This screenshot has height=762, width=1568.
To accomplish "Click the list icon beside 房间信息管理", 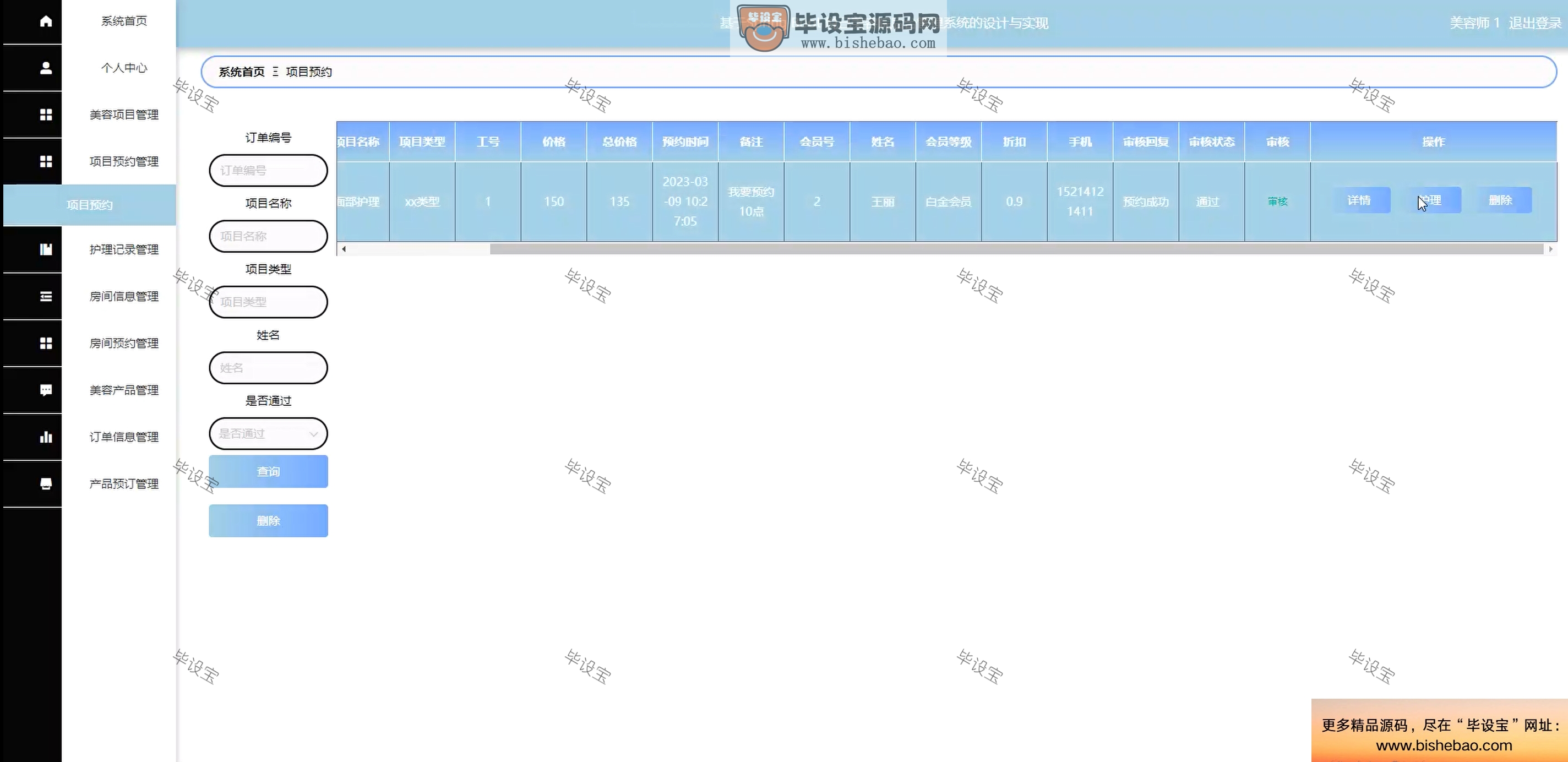I will point(46,296).
